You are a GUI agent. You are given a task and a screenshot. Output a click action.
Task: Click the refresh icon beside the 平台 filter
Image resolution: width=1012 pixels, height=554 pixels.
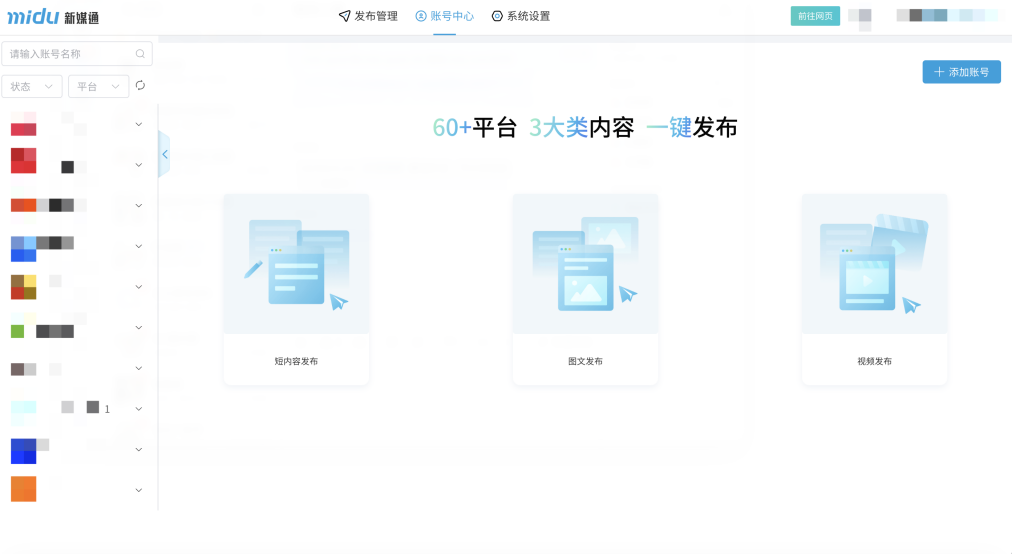pyautogui.click(x=141, y=86)
